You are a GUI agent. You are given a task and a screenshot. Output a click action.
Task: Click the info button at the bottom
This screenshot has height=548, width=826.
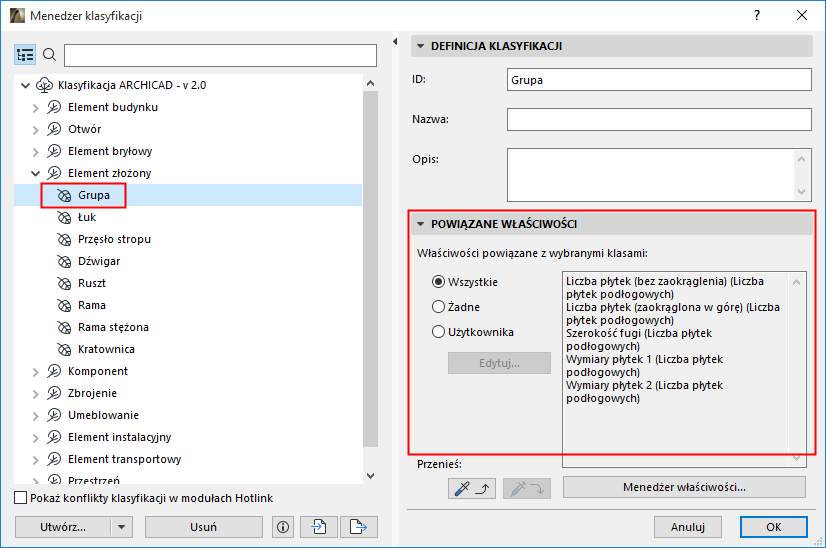[283, 527]
